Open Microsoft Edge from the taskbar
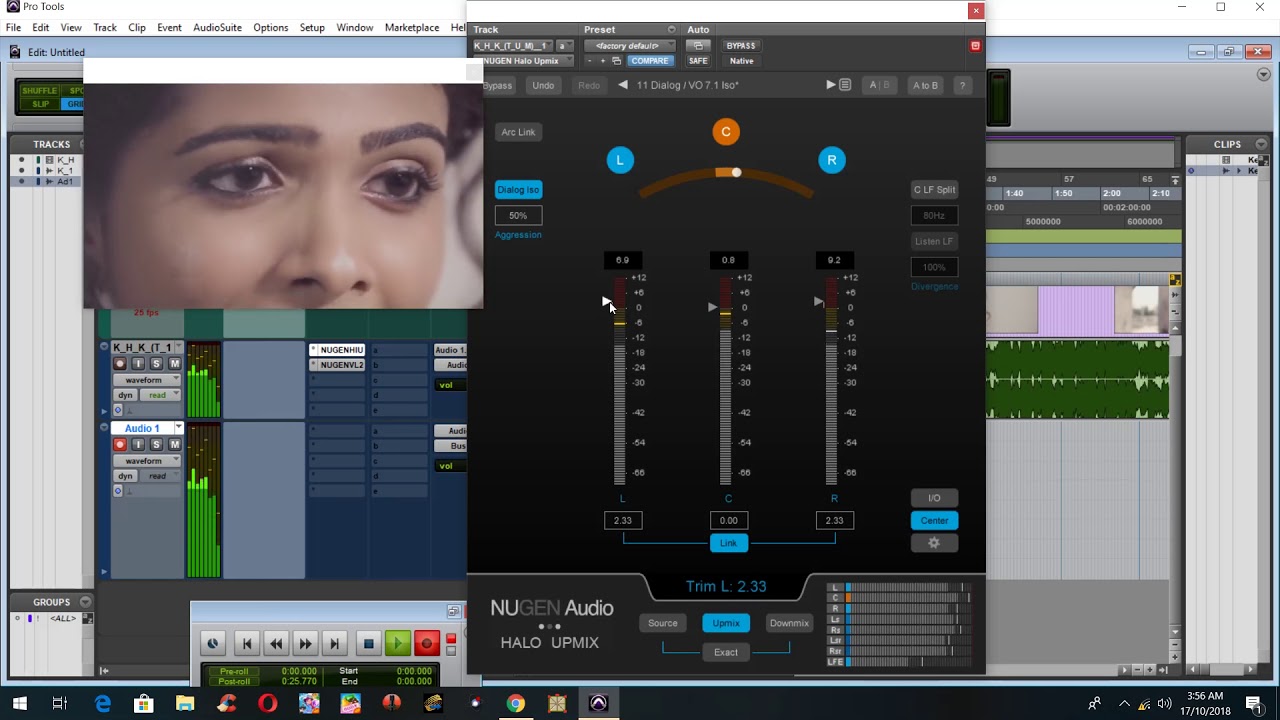 (102, 703)
